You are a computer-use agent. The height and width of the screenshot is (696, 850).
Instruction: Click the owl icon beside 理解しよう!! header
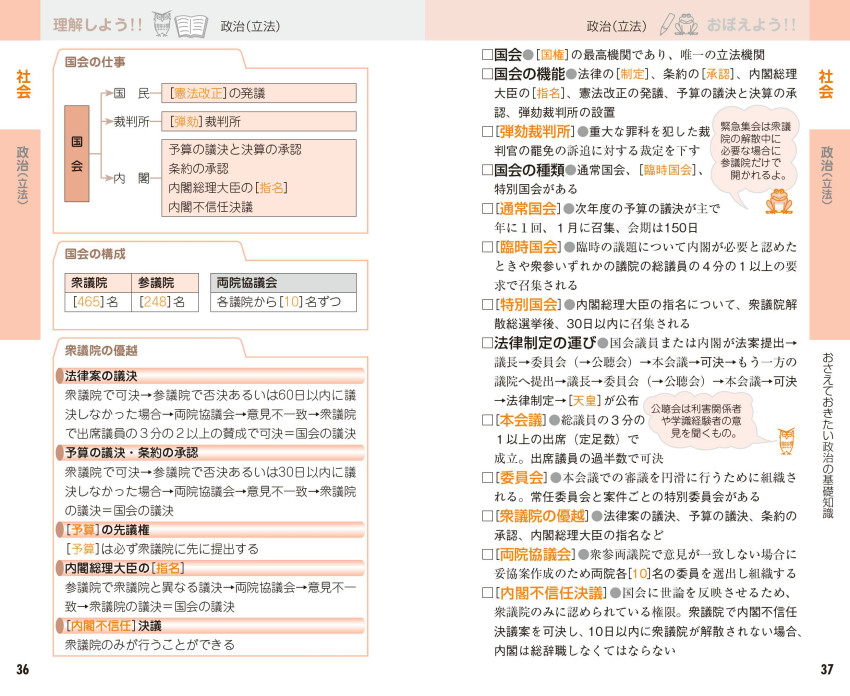point(162,24)
